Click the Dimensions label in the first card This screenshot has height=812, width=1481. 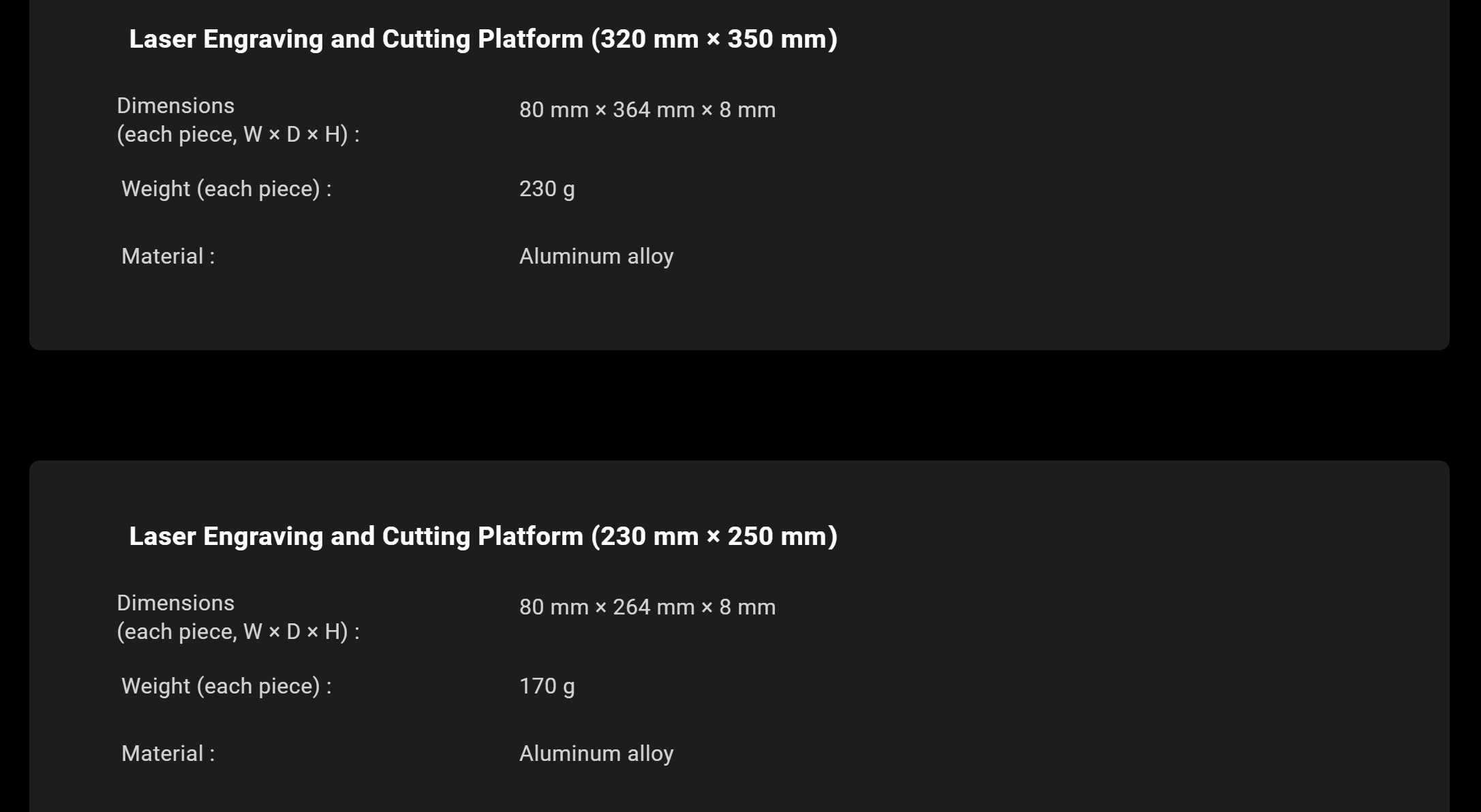point(176,106)
